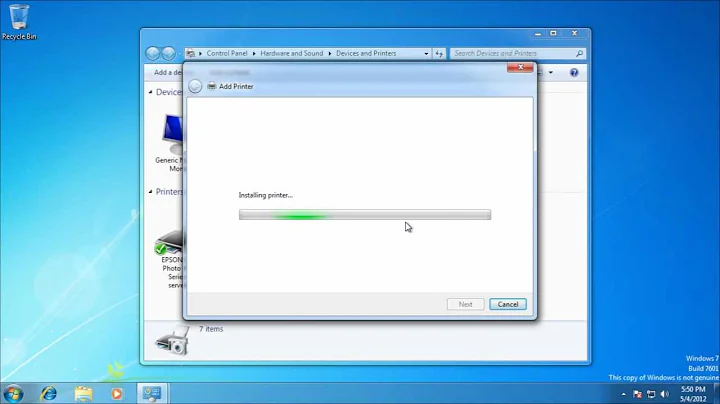Click the Search Devices and Printers field
This screenshot has height=404, width=720.
pos(518,54)
